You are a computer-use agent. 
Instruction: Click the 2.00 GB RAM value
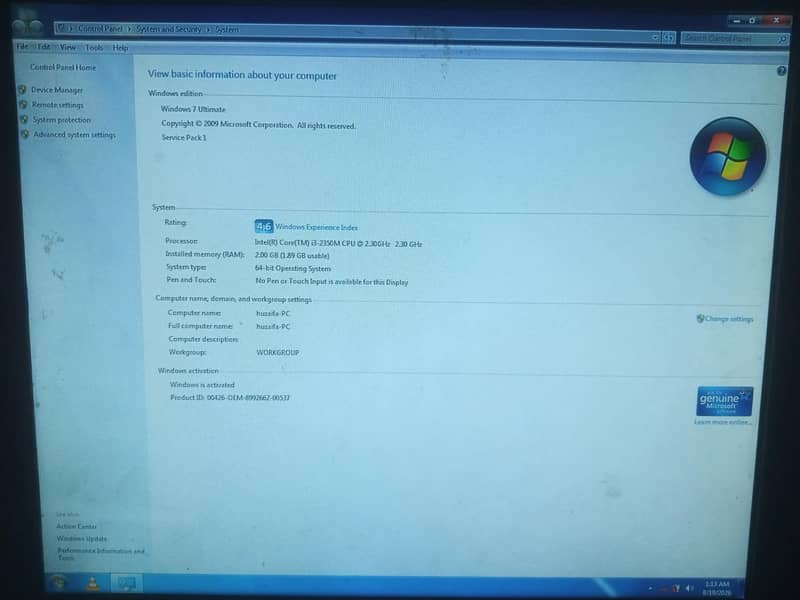(292, 256)
